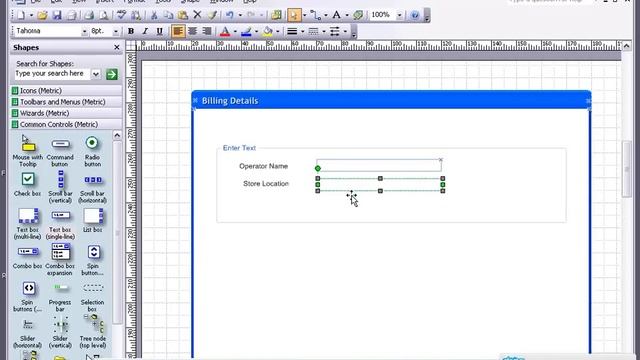The width and height of the screenshot is (640, 360).
Task: Expand the Undo history dropdown arrow
Action: (240, 16)
